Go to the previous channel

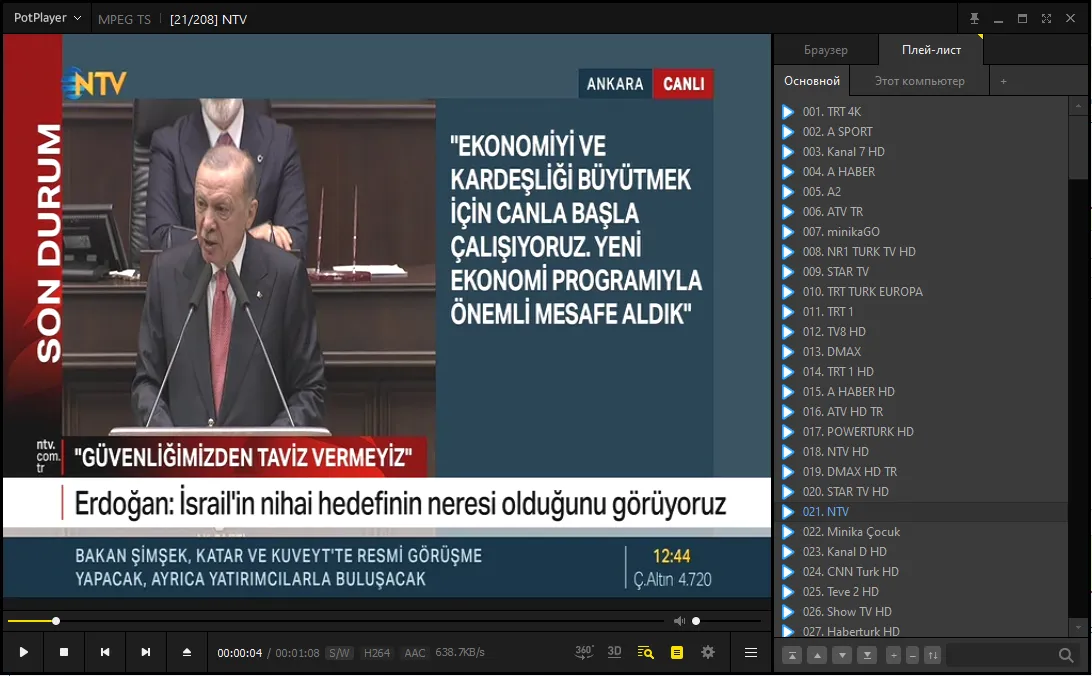point(104,652)
